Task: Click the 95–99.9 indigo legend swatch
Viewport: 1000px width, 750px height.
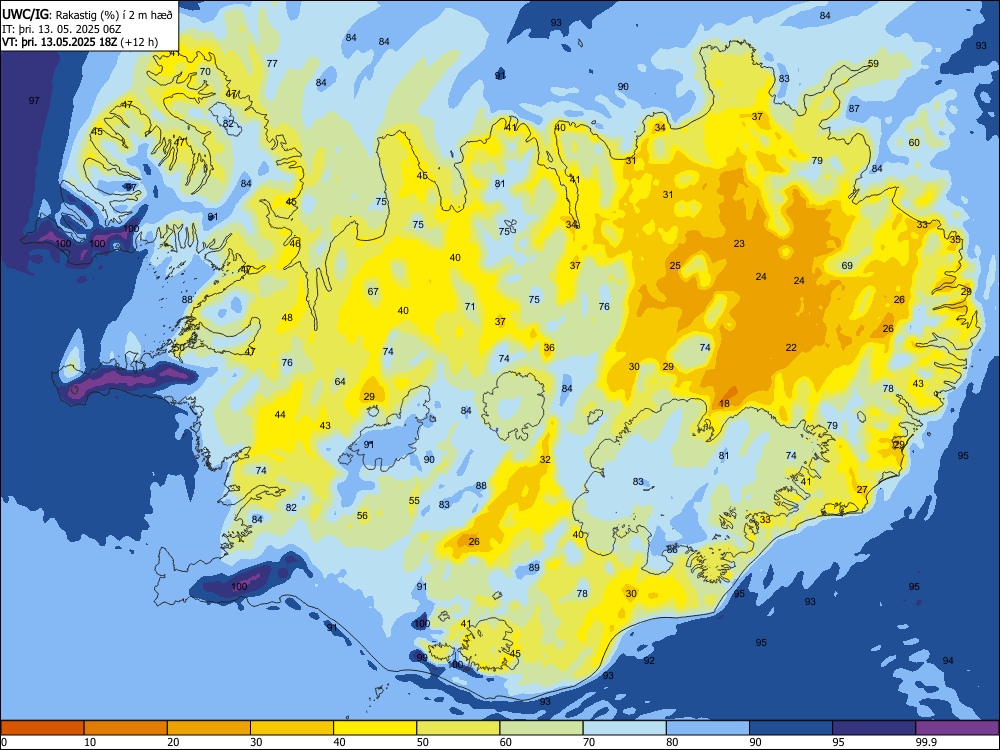Action: pyautogui.click(x=874, y=728)
